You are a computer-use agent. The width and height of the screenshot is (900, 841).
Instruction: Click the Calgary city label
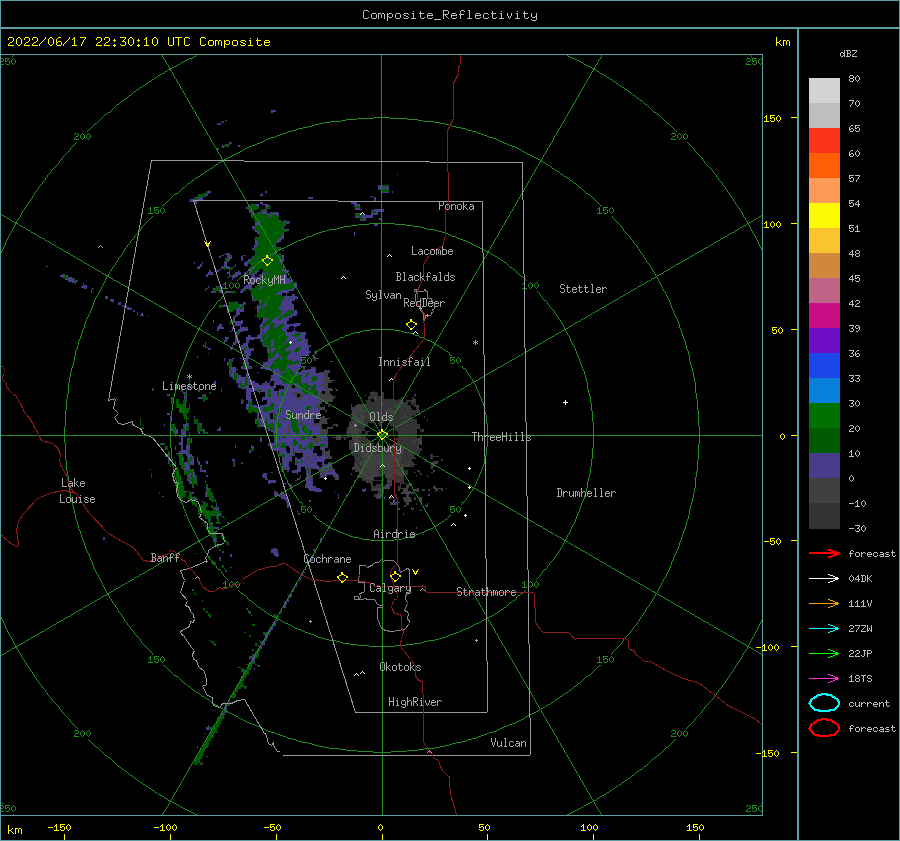click(x=390, y=588)
